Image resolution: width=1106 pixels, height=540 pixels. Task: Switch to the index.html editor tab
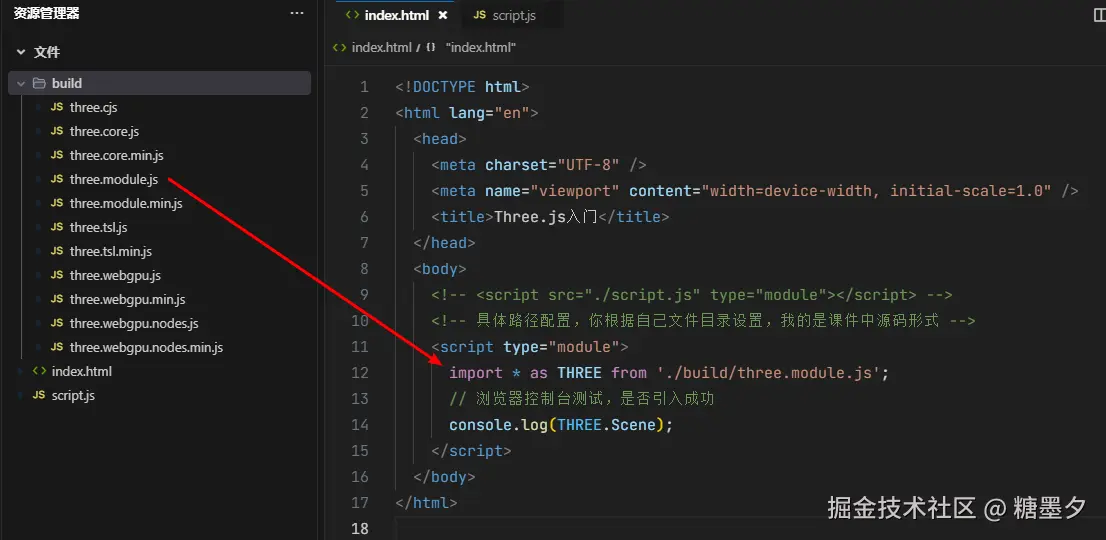(x=396, y=15)
